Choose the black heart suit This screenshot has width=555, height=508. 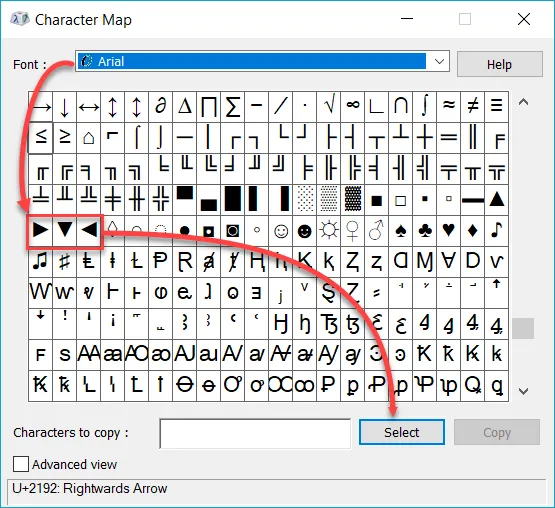(x=448, y=231)
